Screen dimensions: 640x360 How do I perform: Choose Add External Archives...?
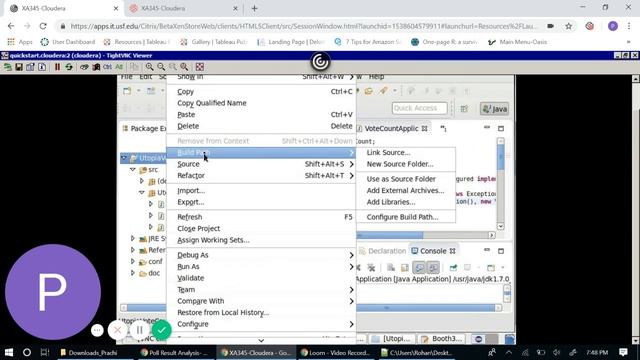[x=405, y=191]
